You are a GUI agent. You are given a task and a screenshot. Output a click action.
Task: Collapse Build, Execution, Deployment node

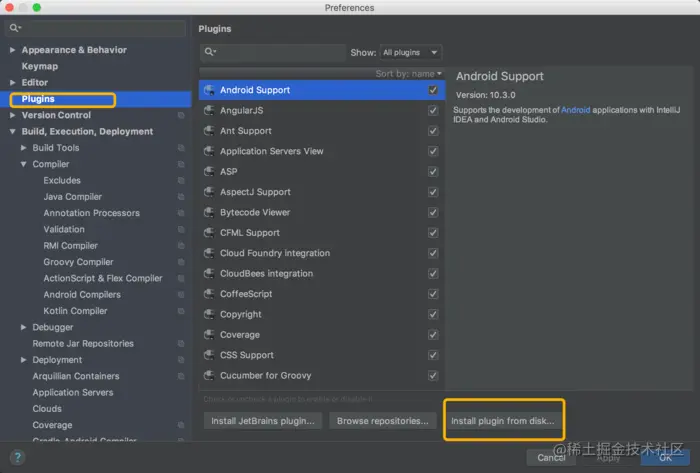tap(12, 132)
